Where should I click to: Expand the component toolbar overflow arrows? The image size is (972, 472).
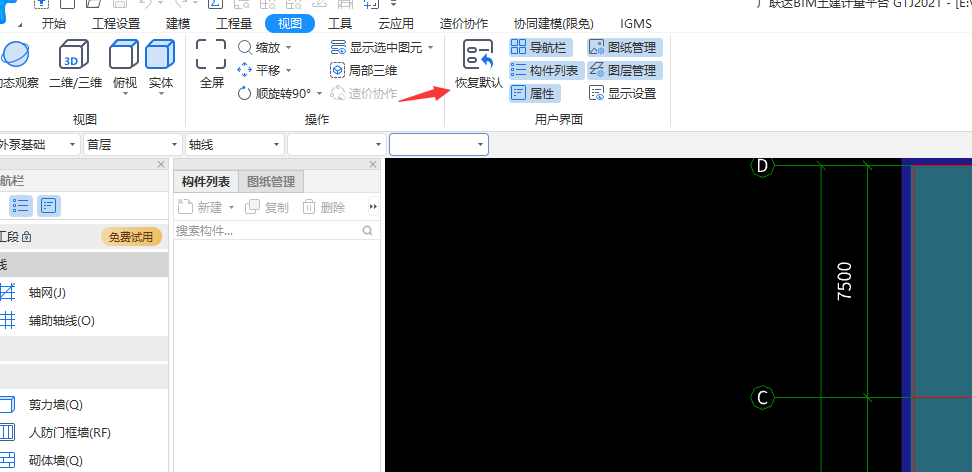pyautogui.click(x=373, y=206)
